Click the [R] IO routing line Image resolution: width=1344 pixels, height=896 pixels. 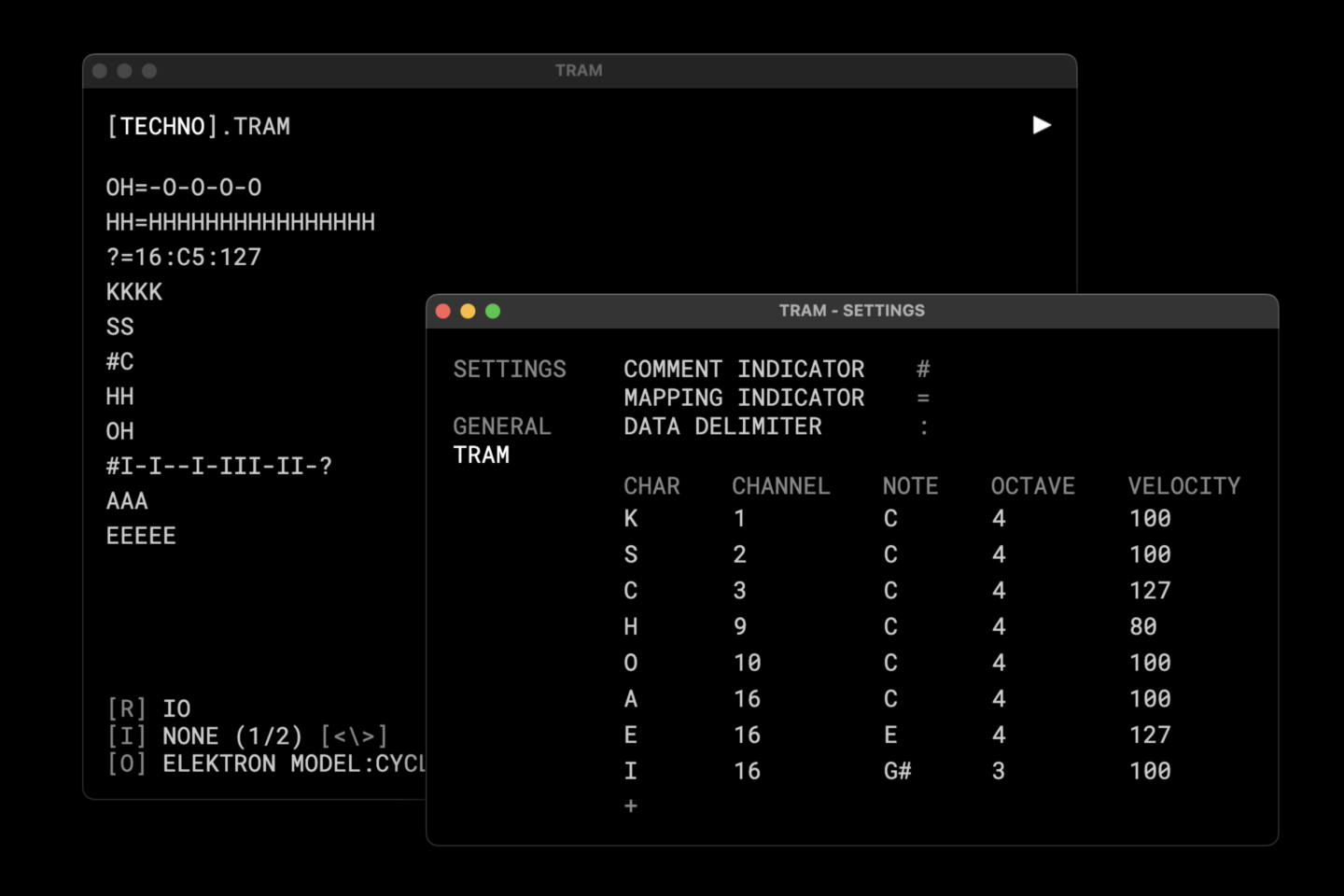coord(149,708)
